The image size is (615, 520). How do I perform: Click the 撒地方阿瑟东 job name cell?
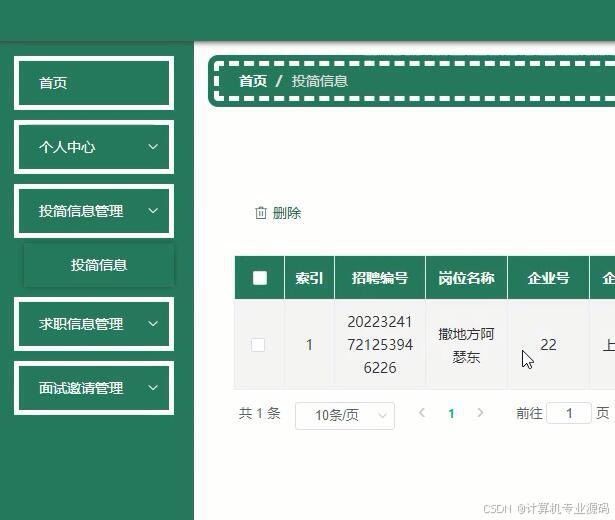coord(466,345)
